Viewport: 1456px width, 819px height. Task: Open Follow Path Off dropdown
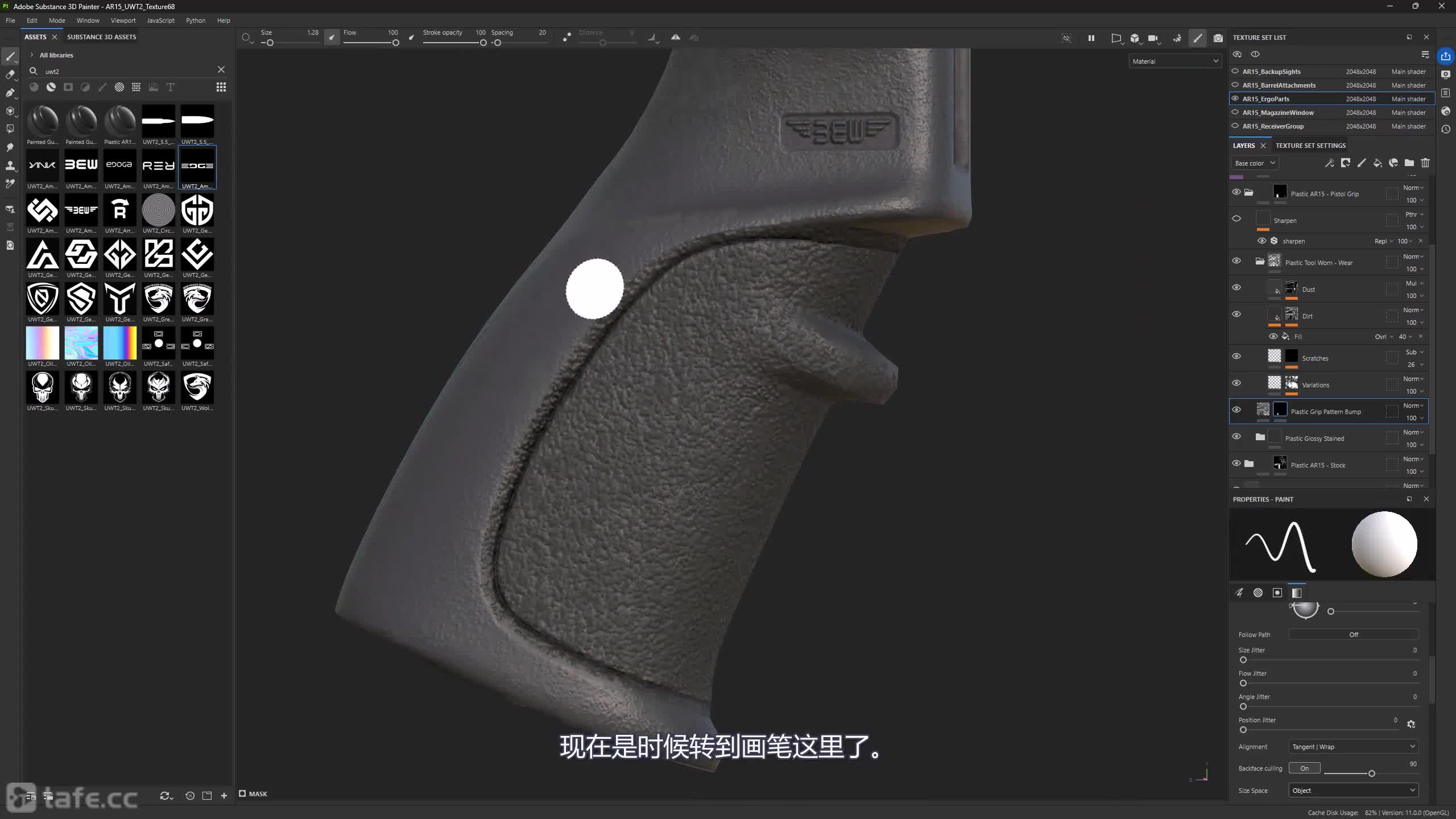tap(1354, 635)
